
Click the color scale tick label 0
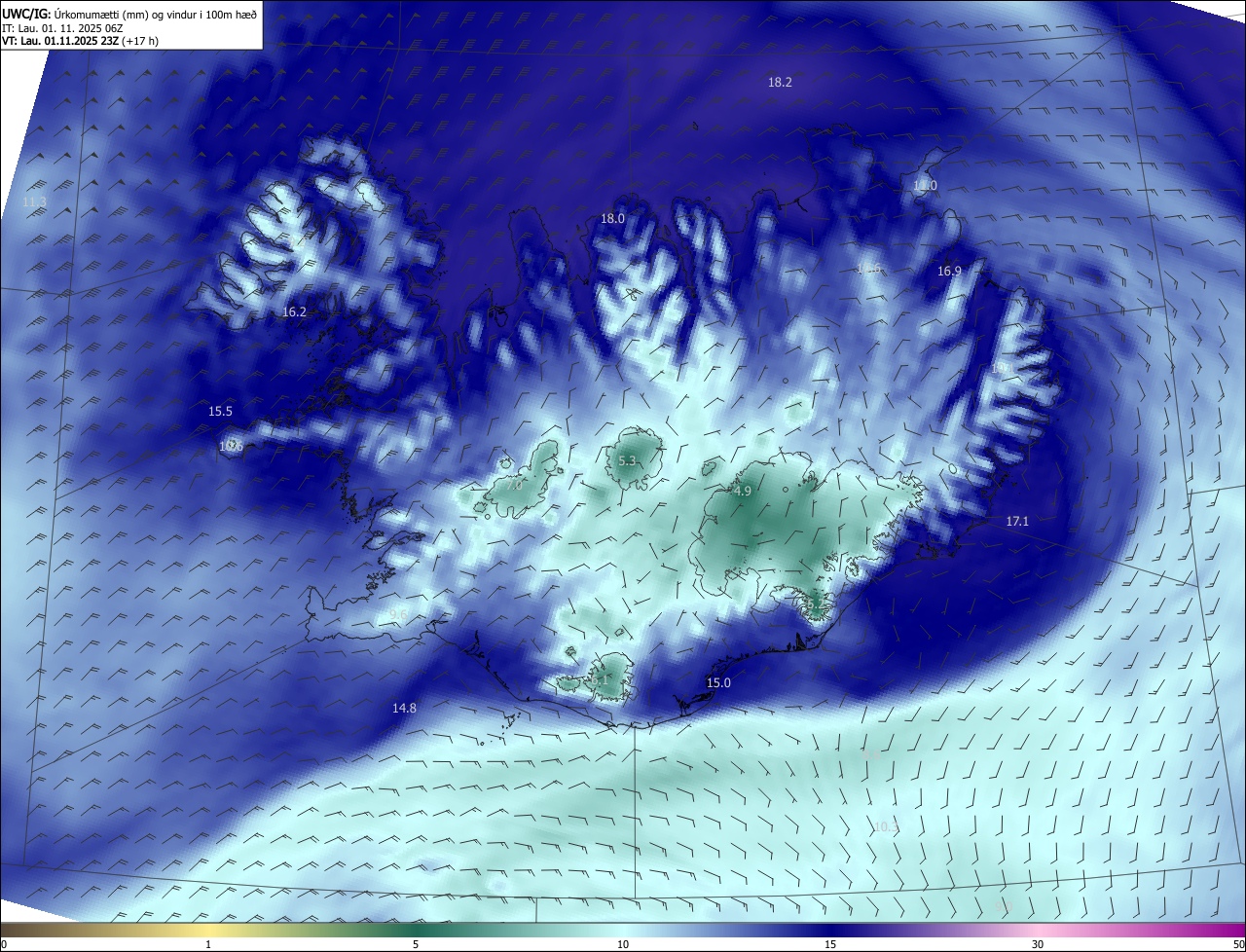point(4,944)
